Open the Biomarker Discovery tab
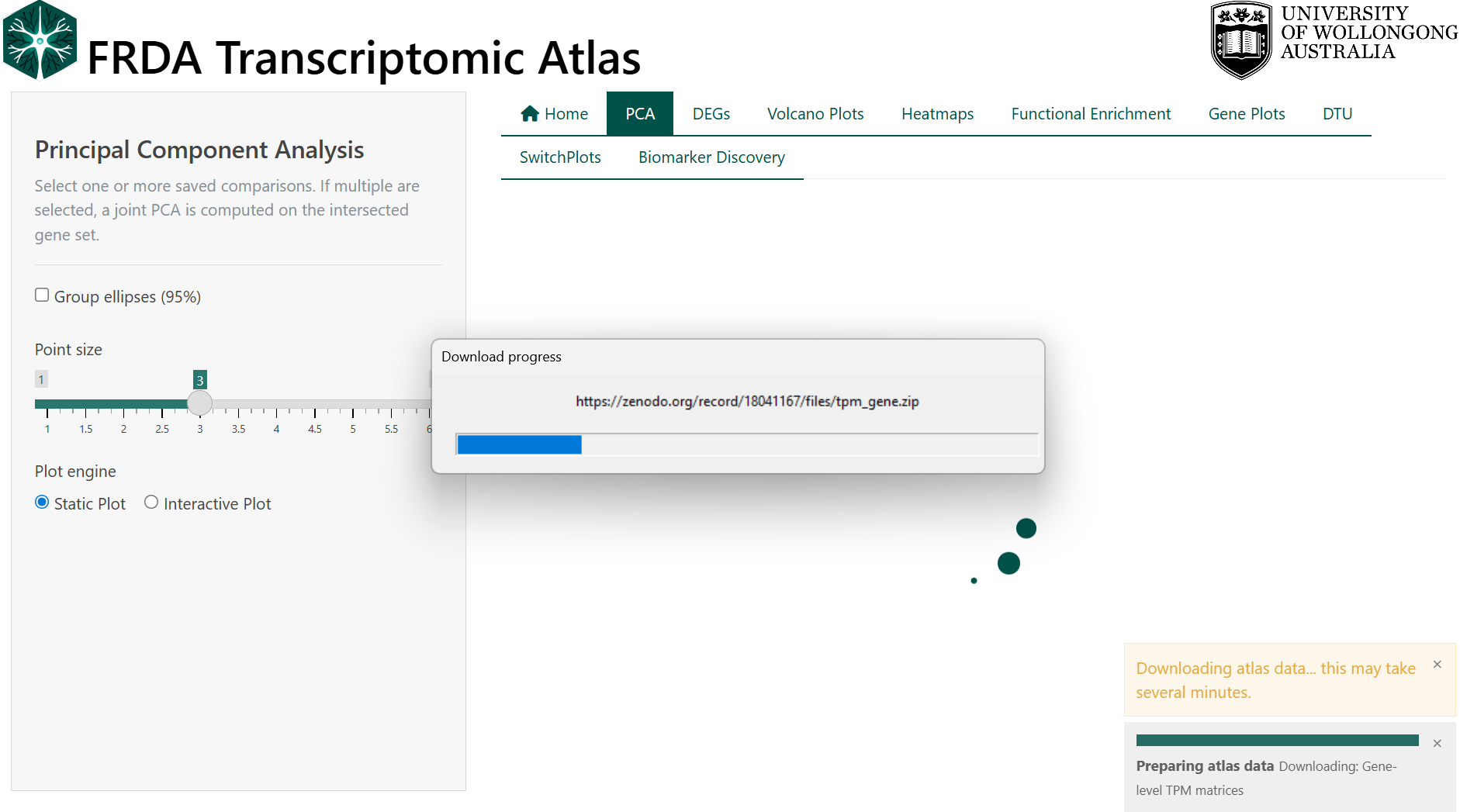The height and width of the screenshot is (812, 1460). point(711,157)
